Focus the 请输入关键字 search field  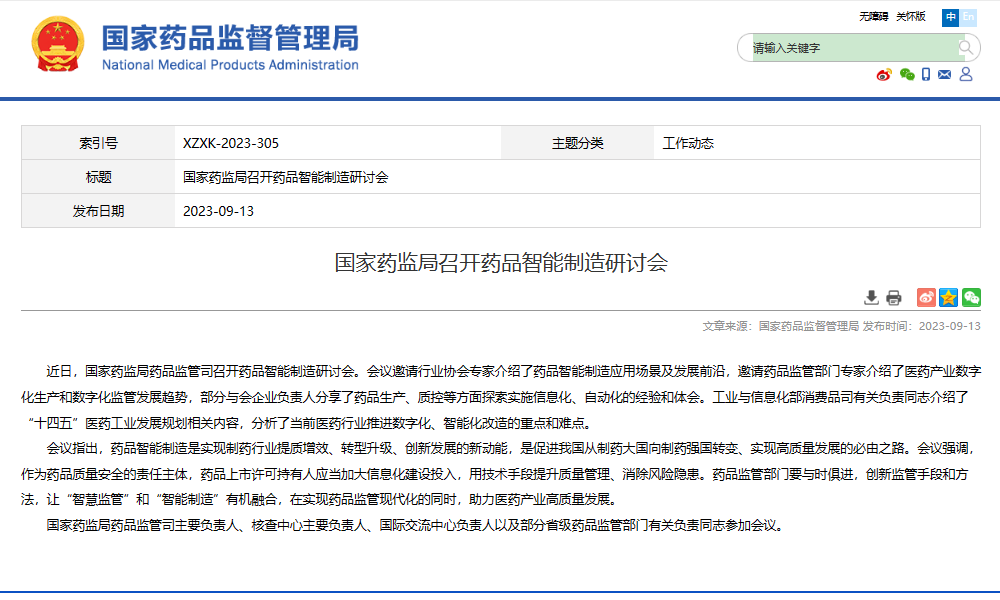[x=855, y=48]
